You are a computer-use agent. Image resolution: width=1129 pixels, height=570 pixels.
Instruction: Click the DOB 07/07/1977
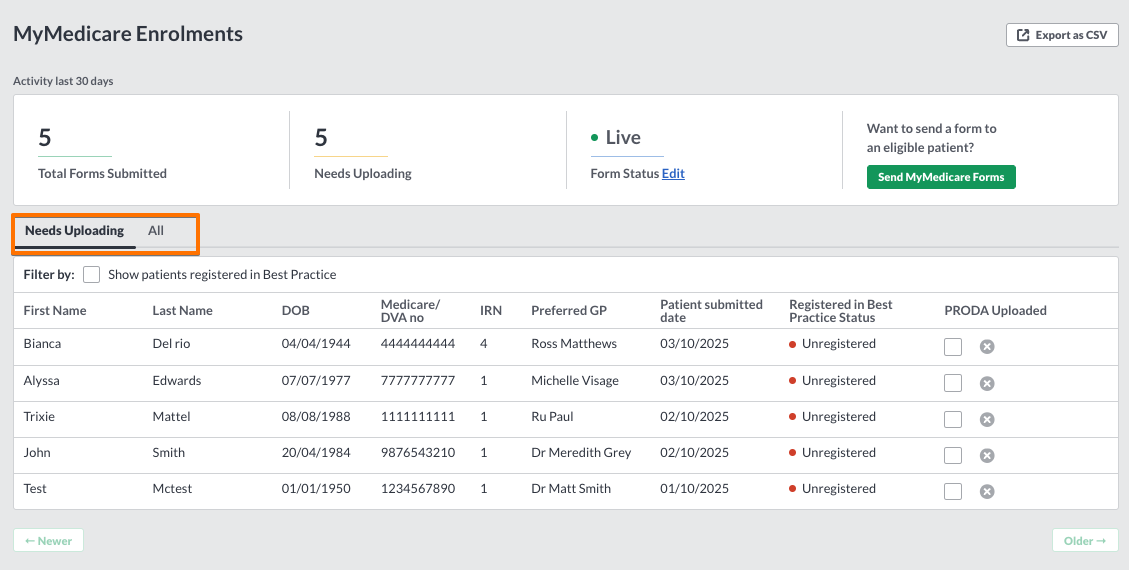click(x=316, y=381)
